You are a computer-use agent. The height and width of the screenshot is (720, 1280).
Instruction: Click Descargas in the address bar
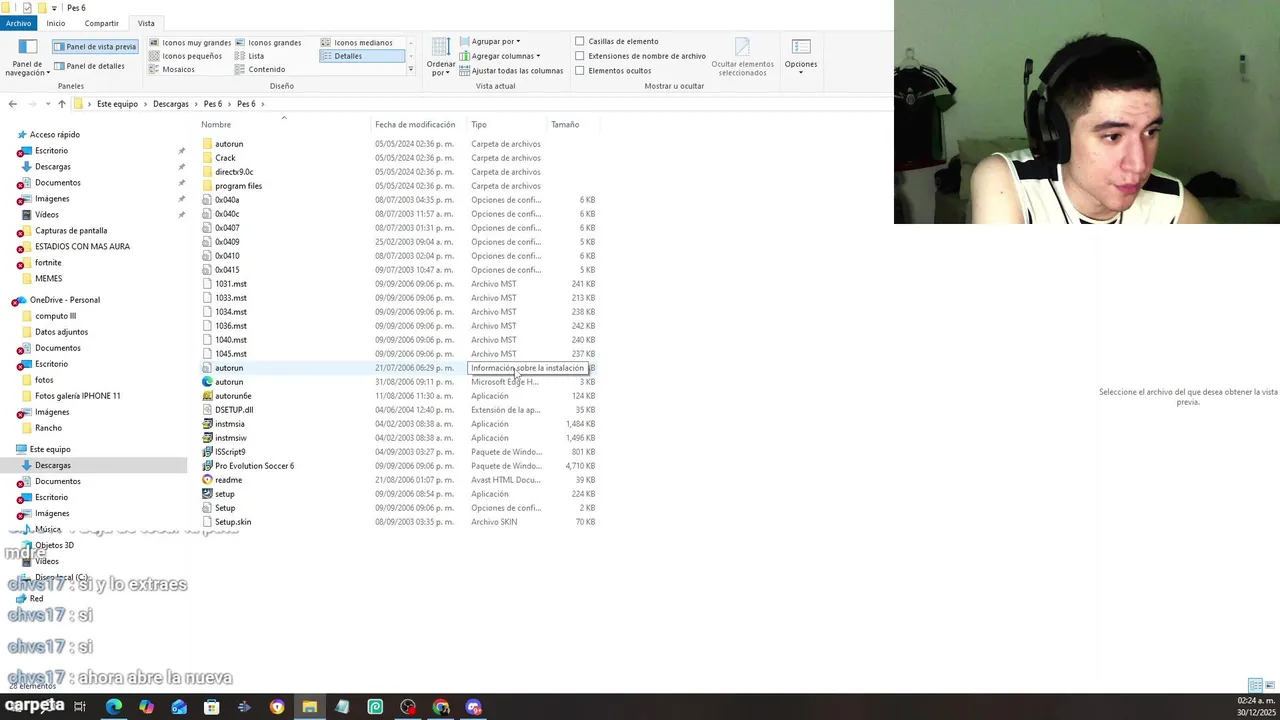pyautogui.click(x=171, y=104)
